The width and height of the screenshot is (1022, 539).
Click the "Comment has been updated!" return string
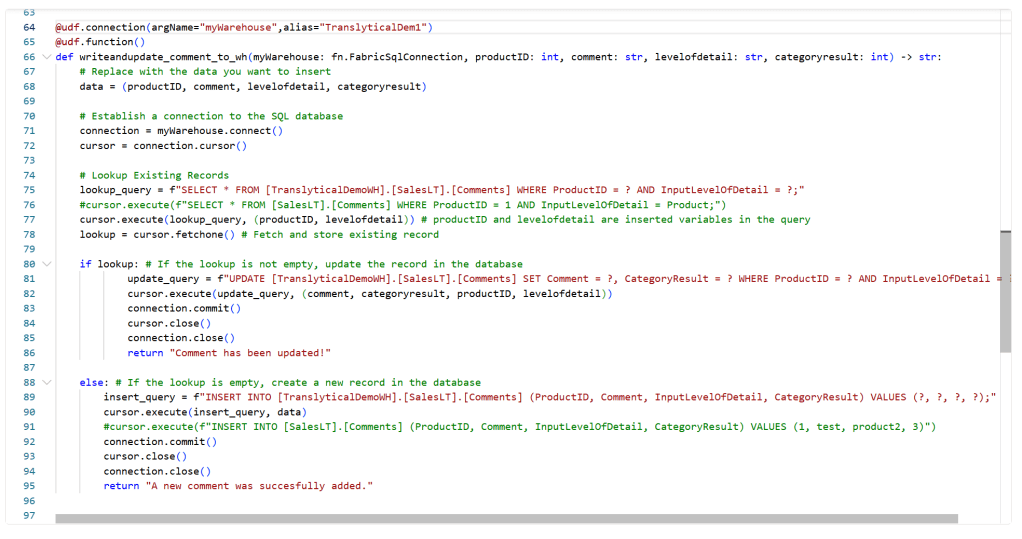point(250,353)
